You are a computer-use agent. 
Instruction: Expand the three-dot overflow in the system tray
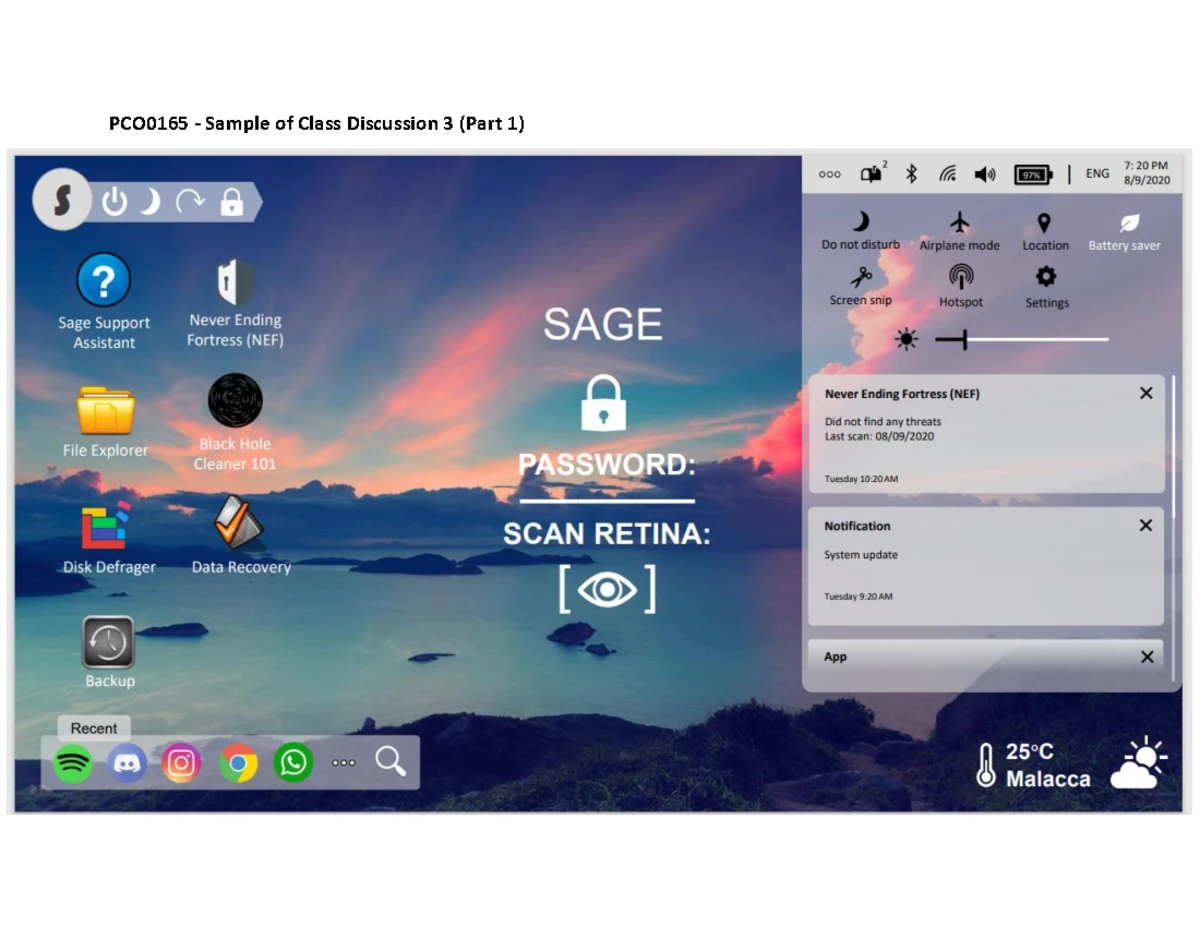coord(830,174)
